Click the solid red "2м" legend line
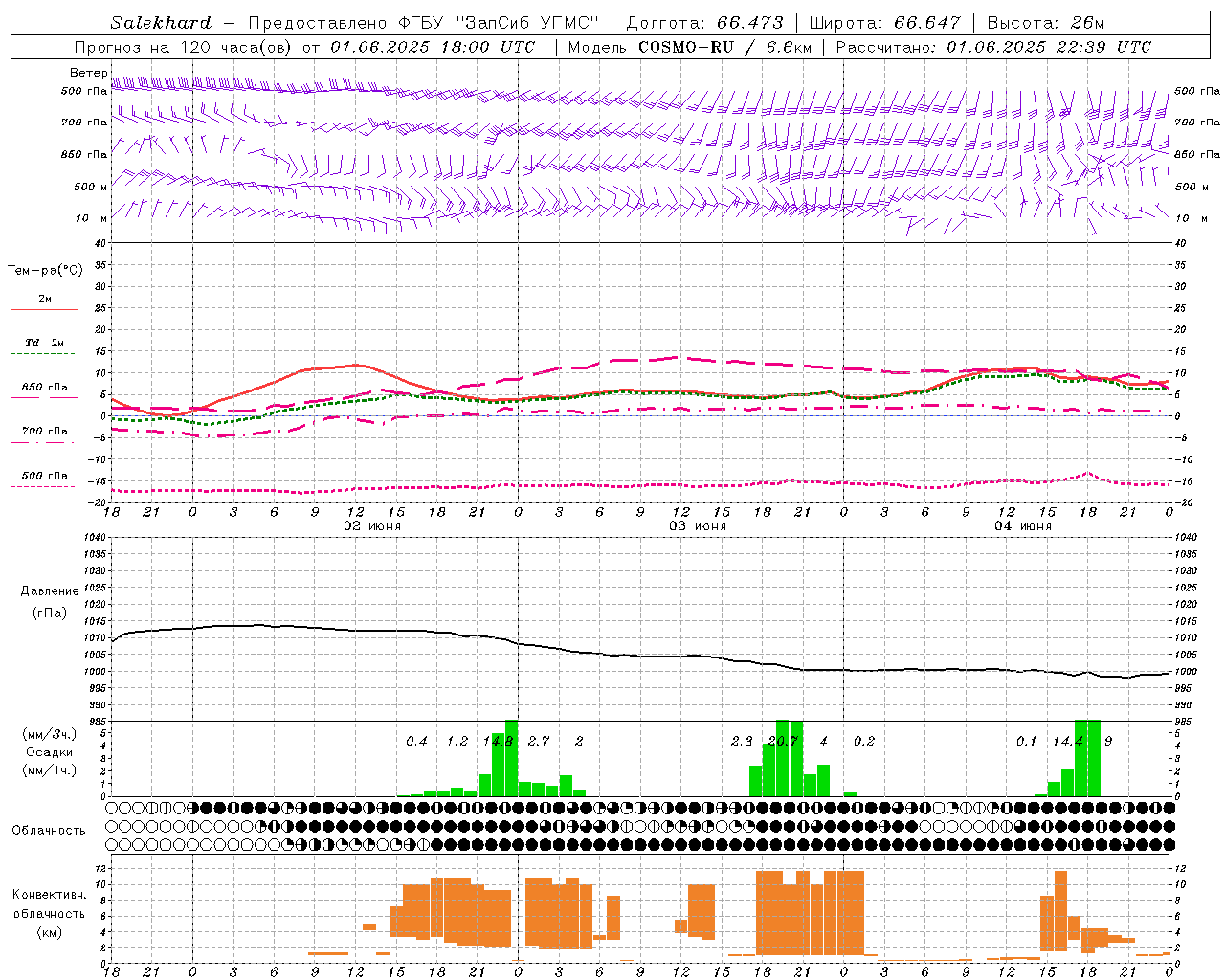Image resolution: width=1225 pixels, height=980 pixels. [44, 309]
